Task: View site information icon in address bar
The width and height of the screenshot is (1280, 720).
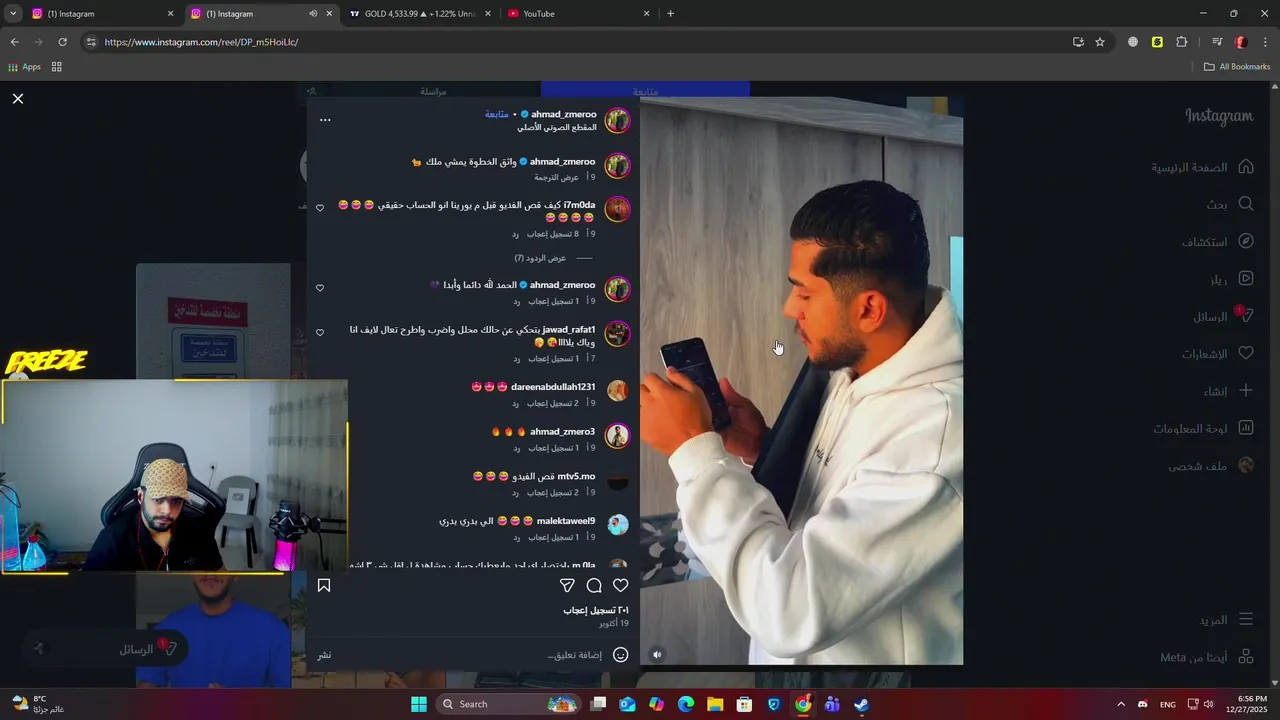Action: (x=91, y=42)
